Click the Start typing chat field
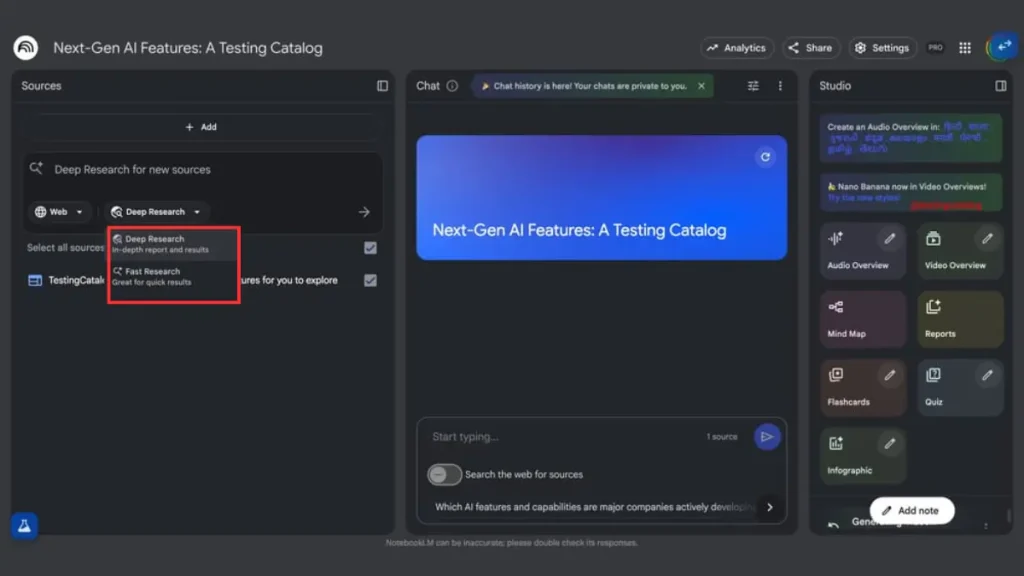The height and width of the screenshot is (576, 1024). coord(560,437)
